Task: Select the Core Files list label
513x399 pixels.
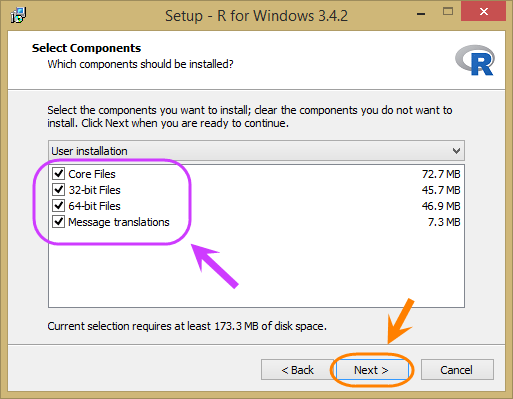Action: tap(92, 174)
